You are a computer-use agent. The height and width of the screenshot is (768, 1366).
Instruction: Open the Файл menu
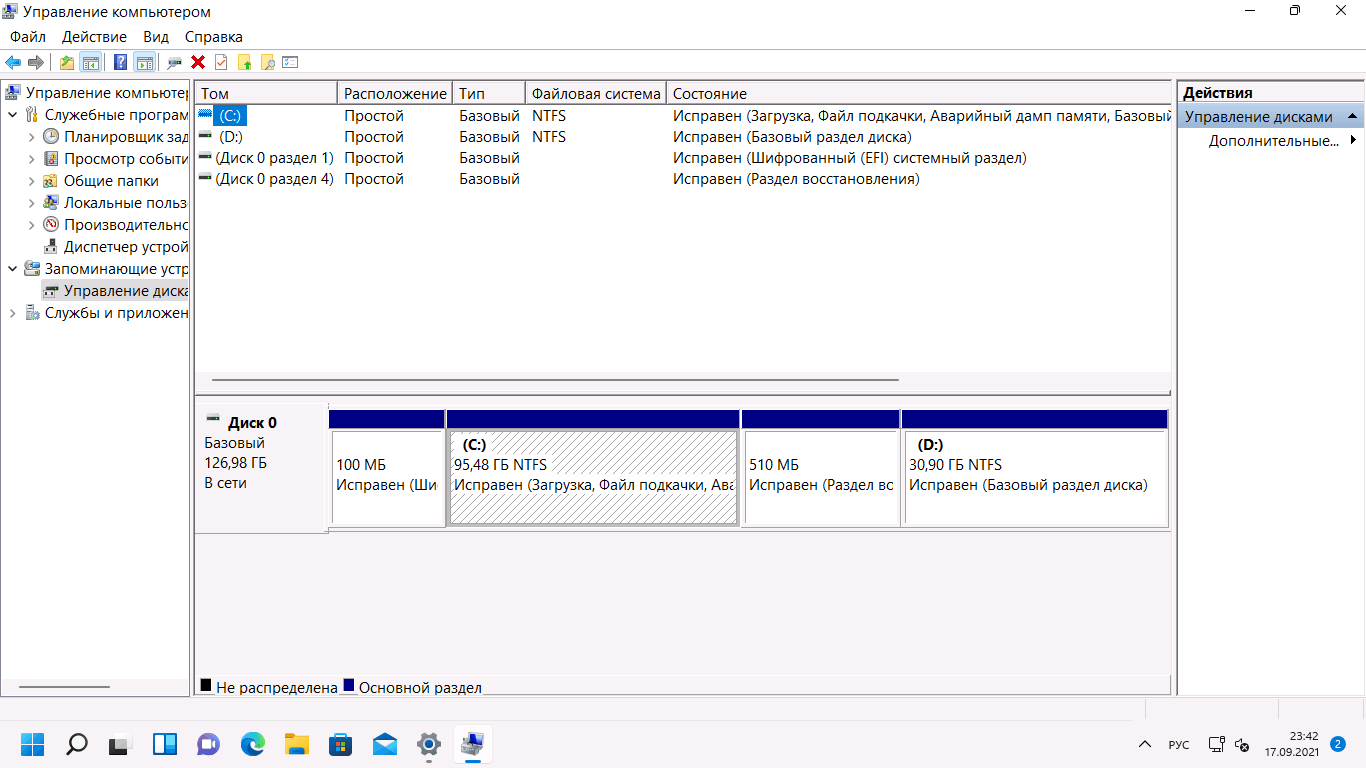[28, 37]
